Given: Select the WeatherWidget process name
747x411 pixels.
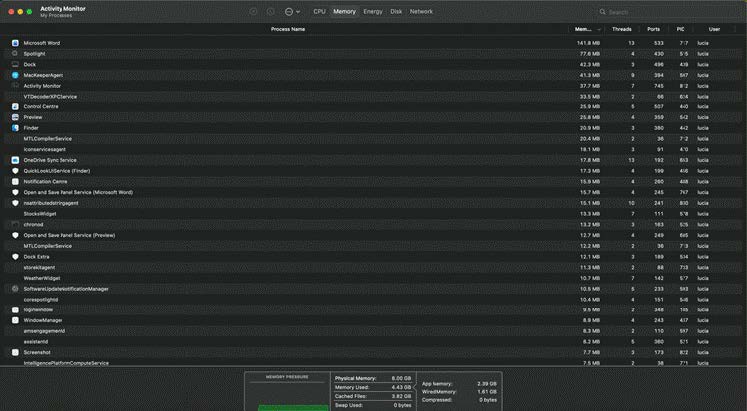Looking at the screenshot, I should coord(42,278).
